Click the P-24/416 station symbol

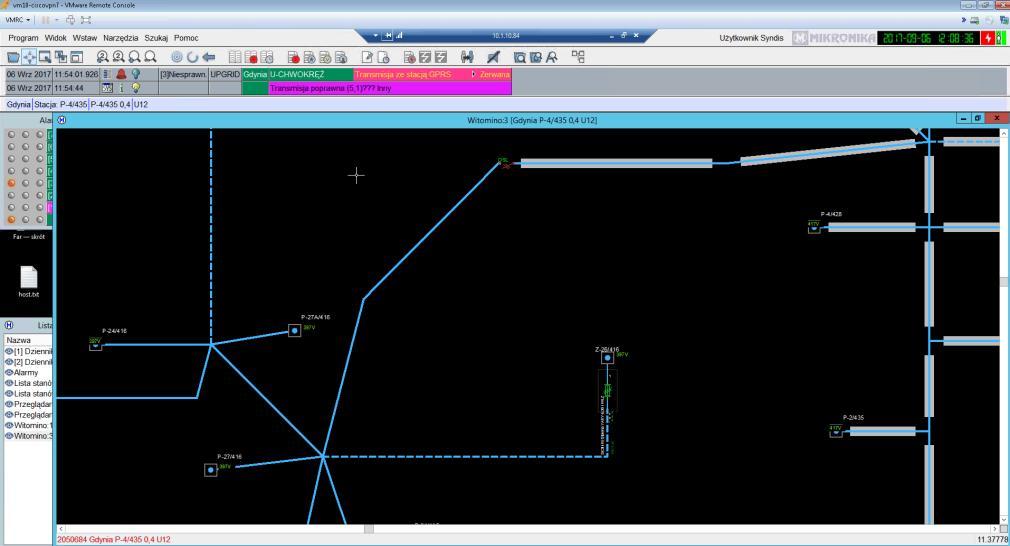[95, 346]
